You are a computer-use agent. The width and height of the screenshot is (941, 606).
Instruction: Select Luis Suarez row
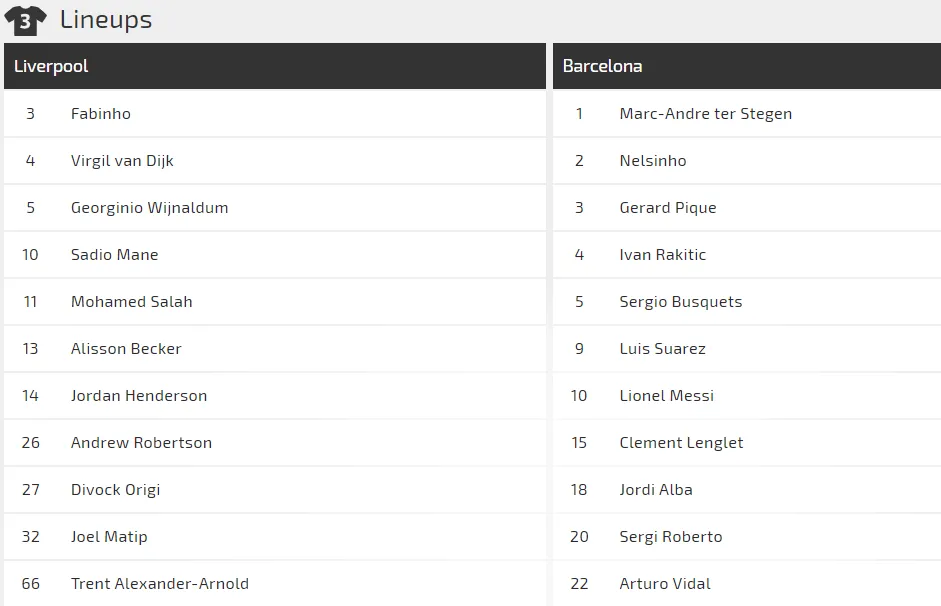(x=662, y=349)
